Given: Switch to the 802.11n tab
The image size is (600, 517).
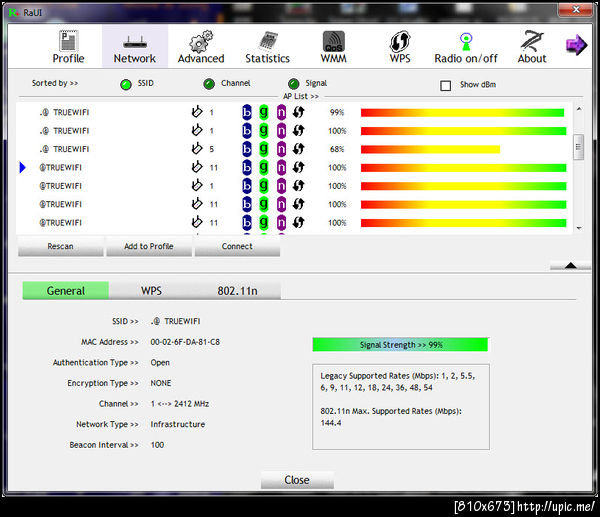Looking at the screenshot, I should (237, 291).
